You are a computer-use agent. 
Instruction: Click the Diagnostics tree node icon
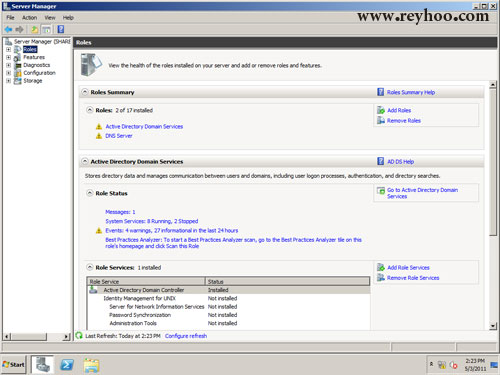pyautogui.click(x=17, y=65)
